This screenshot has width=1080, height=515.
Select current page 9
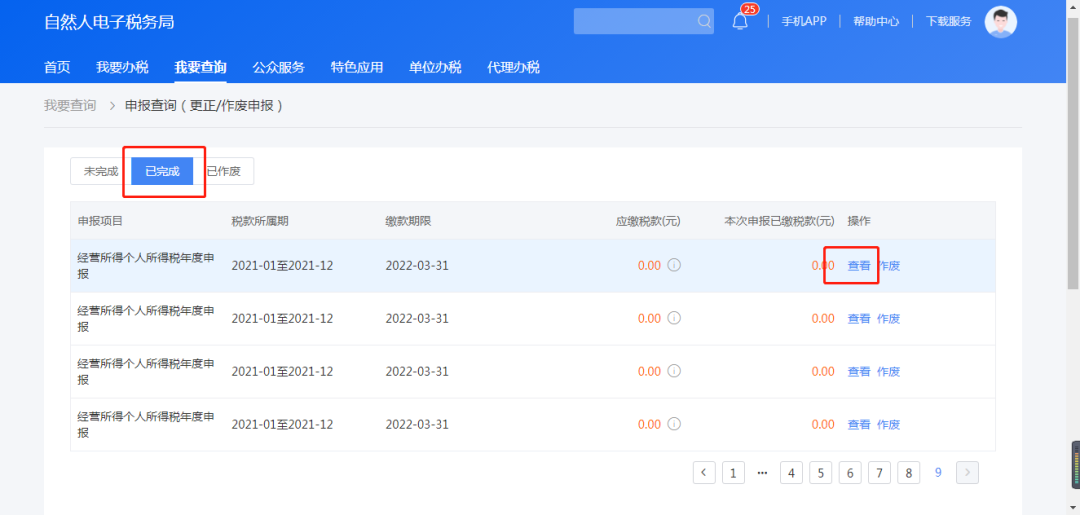coord(938,472)
